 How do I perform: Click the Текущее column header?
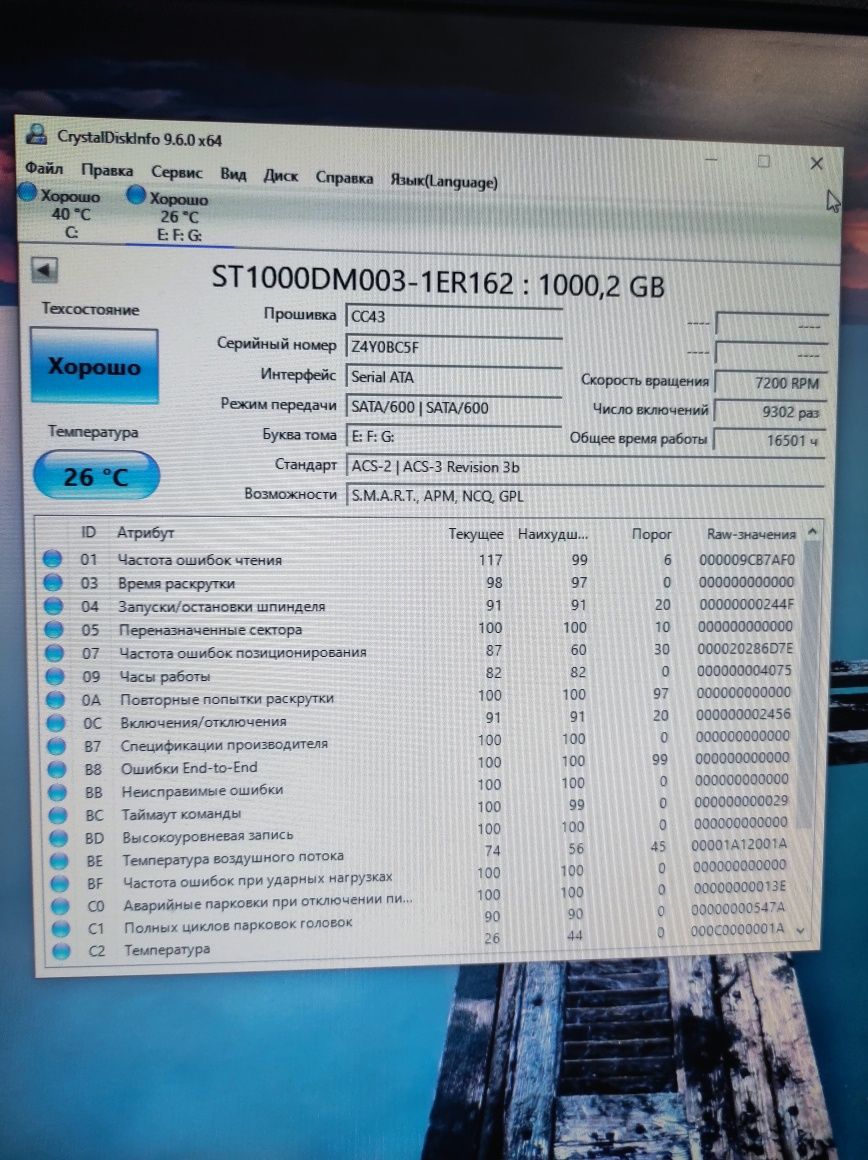476,534
